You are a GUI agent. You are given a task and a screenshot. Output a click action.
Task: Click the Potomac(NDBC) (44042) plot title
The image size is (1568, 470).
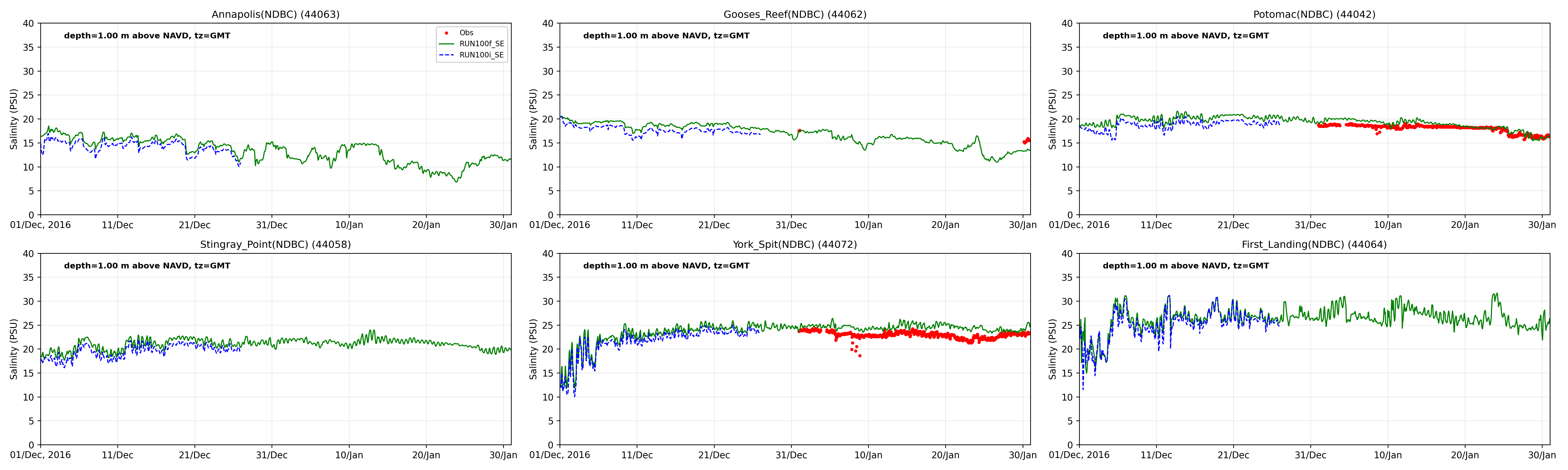tap(1314, 14)
